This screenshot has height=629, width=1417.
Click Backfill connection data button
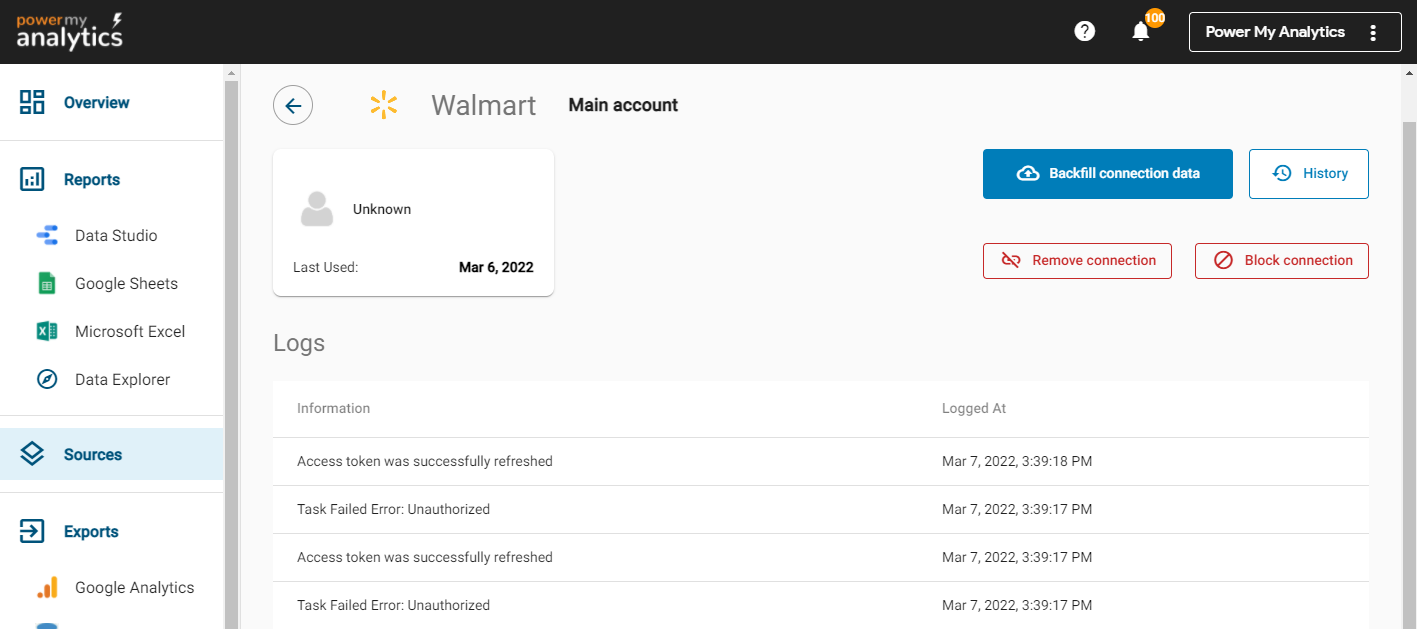pyautogui.click(x=1107, y=174)
